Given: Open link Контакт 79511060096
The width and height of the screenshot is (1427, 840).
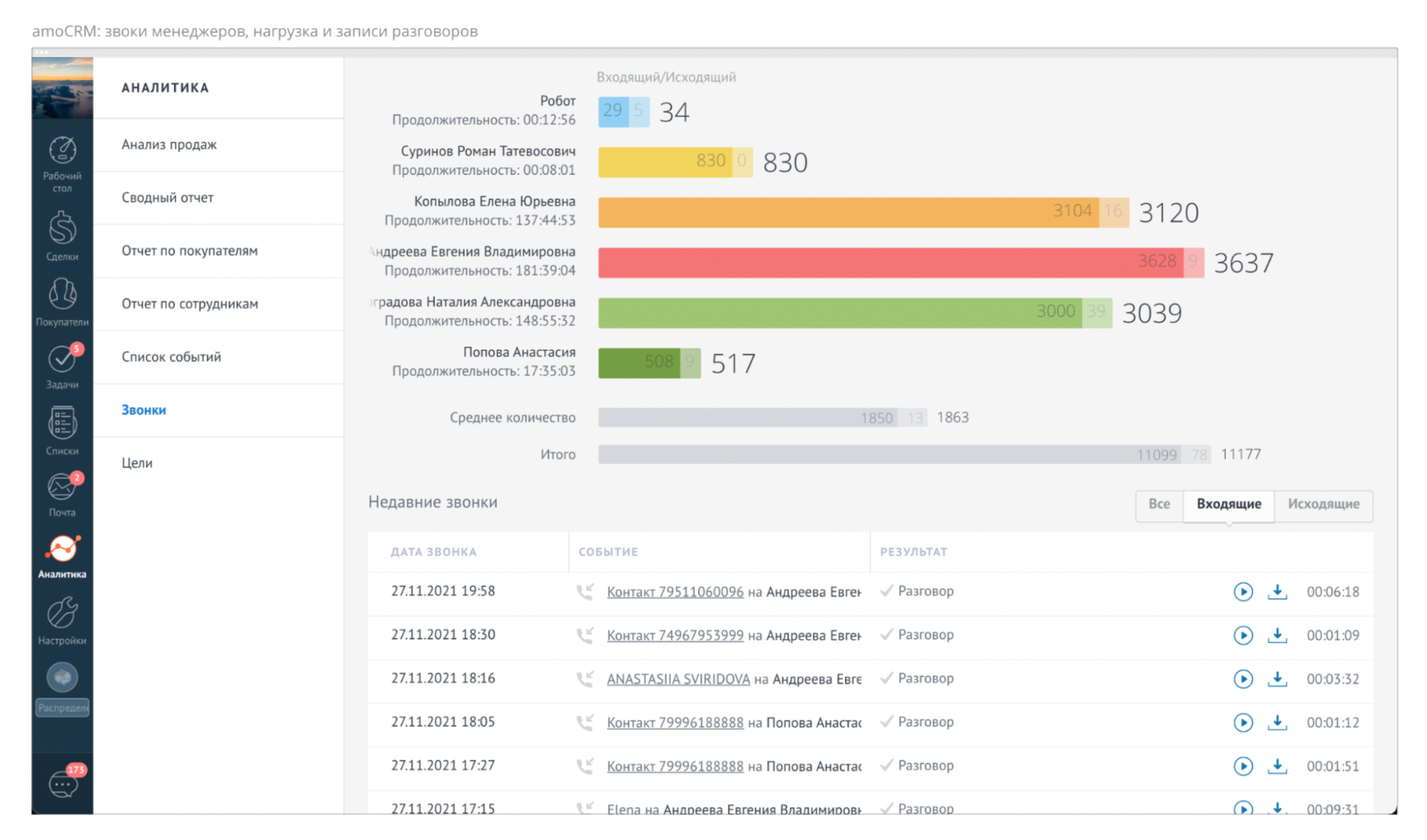Looking at the screenshot, I should 675,592.
